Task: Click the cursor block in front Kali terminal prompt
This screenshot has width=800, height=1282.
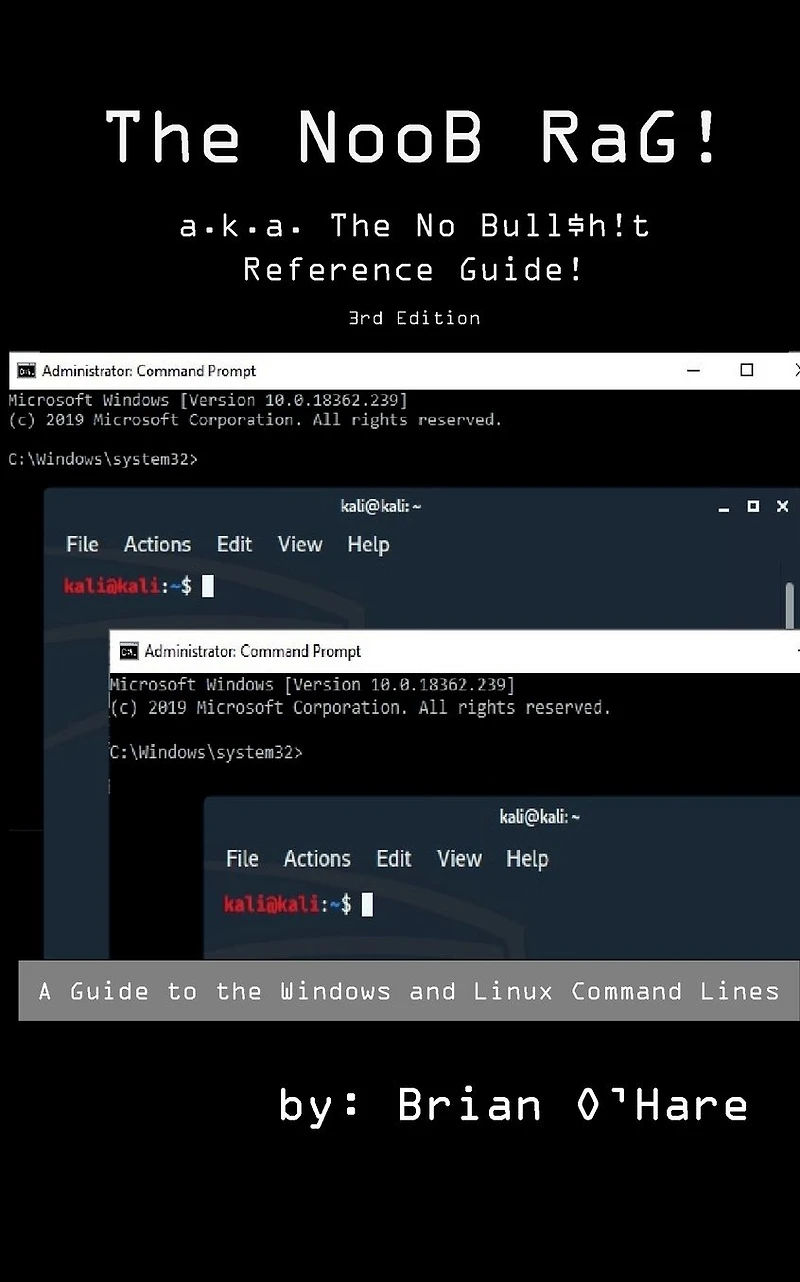Action: 367,904
